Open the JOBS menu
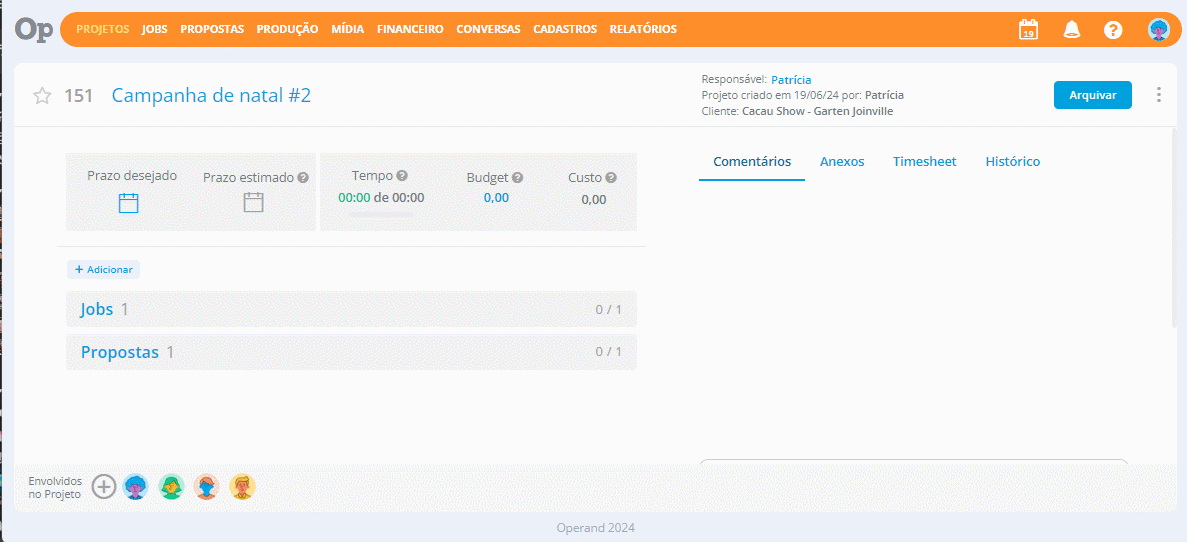 [x=154, y=30]
